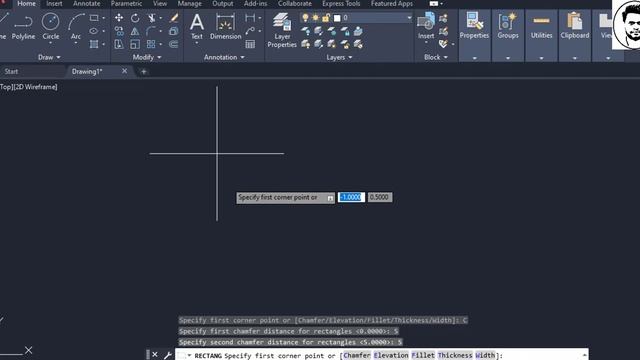Open the Utilities panel button
The image size is (640, 360).
(x=541, y=36)
